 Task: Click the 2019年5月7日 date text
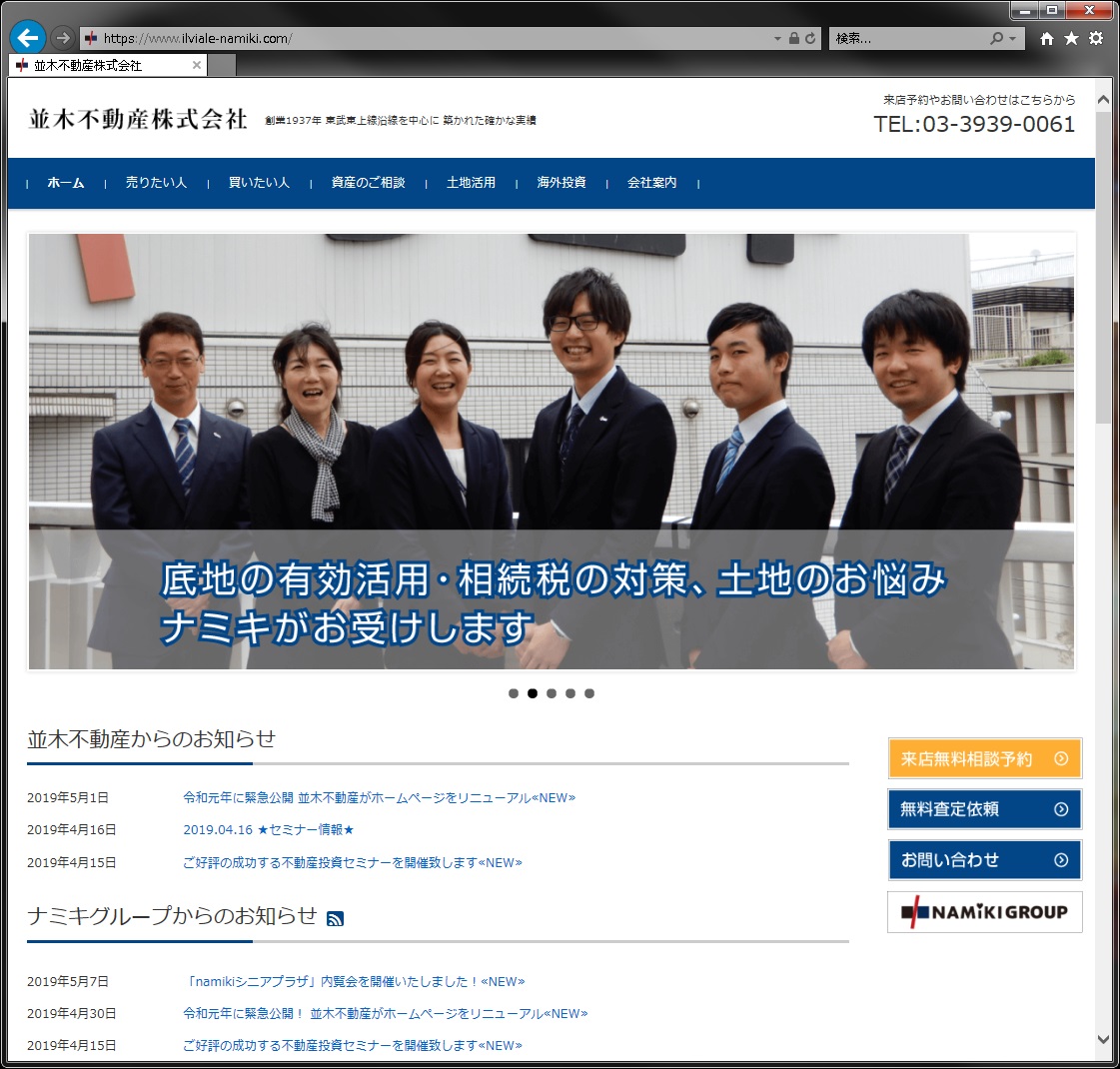[x=68, y=982]
